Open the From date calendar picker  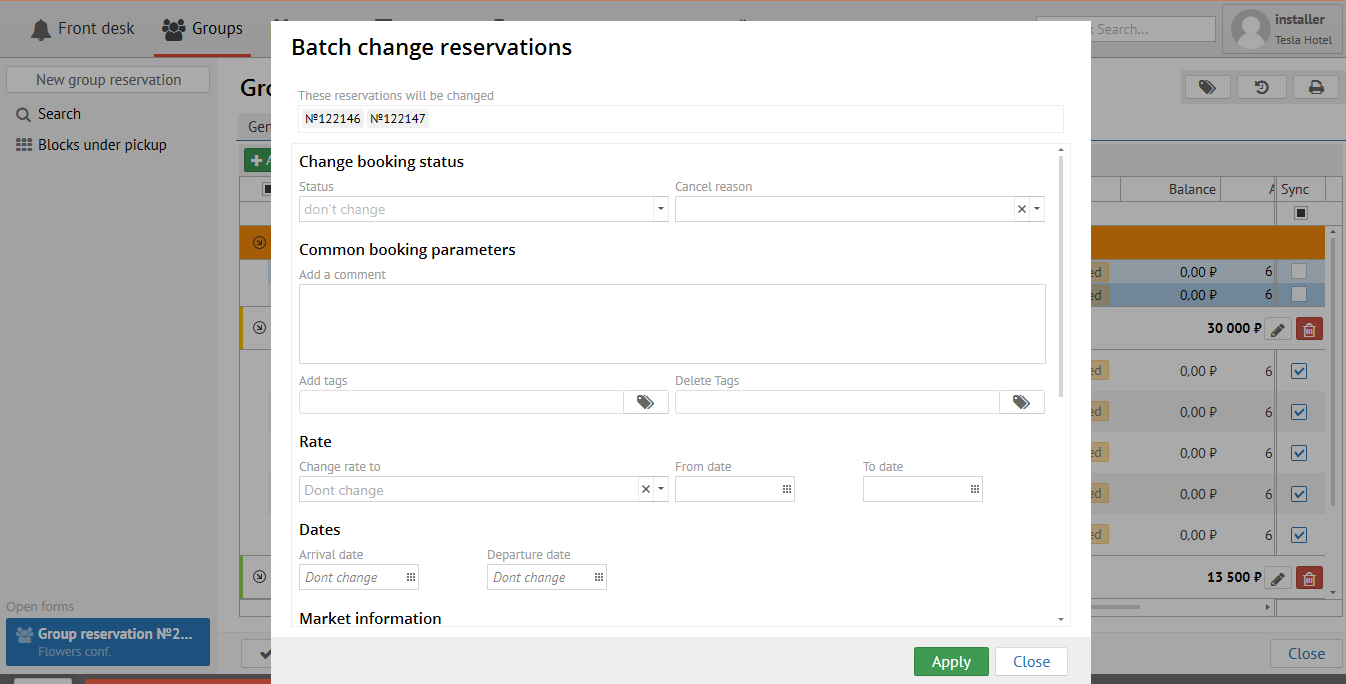pyautogui.click(x=787, y=489)
